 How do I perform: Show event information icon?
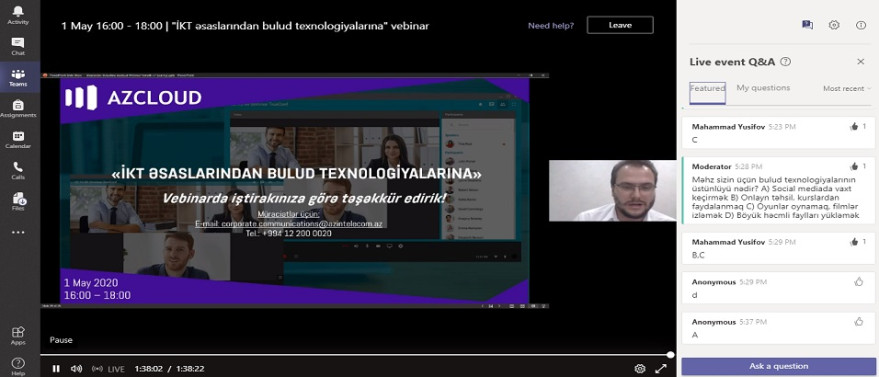point(861,25)
